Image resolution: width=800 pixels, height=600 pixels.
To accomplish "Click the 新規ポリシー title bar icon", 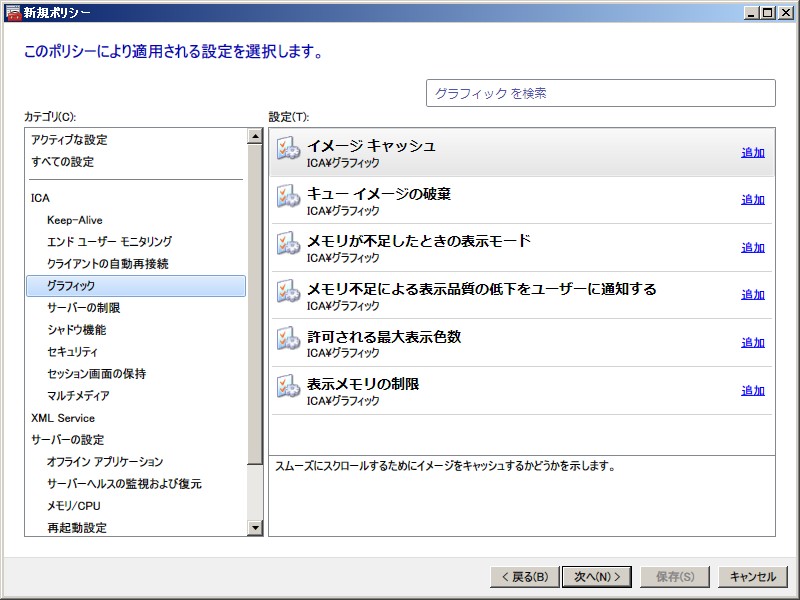I will [x=13, y=12].
